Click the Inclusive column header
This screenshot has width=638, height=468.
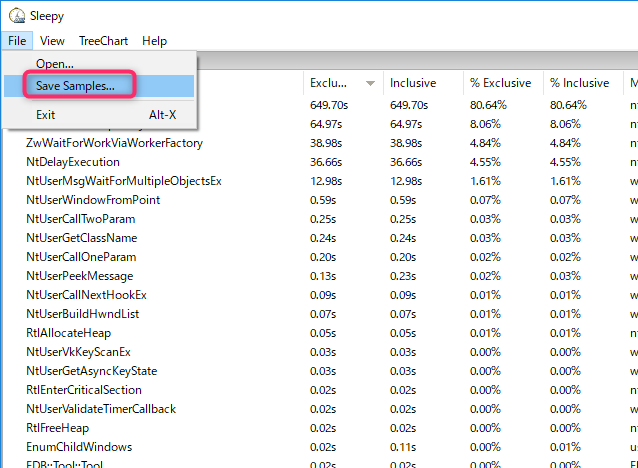tap(423, 83)
